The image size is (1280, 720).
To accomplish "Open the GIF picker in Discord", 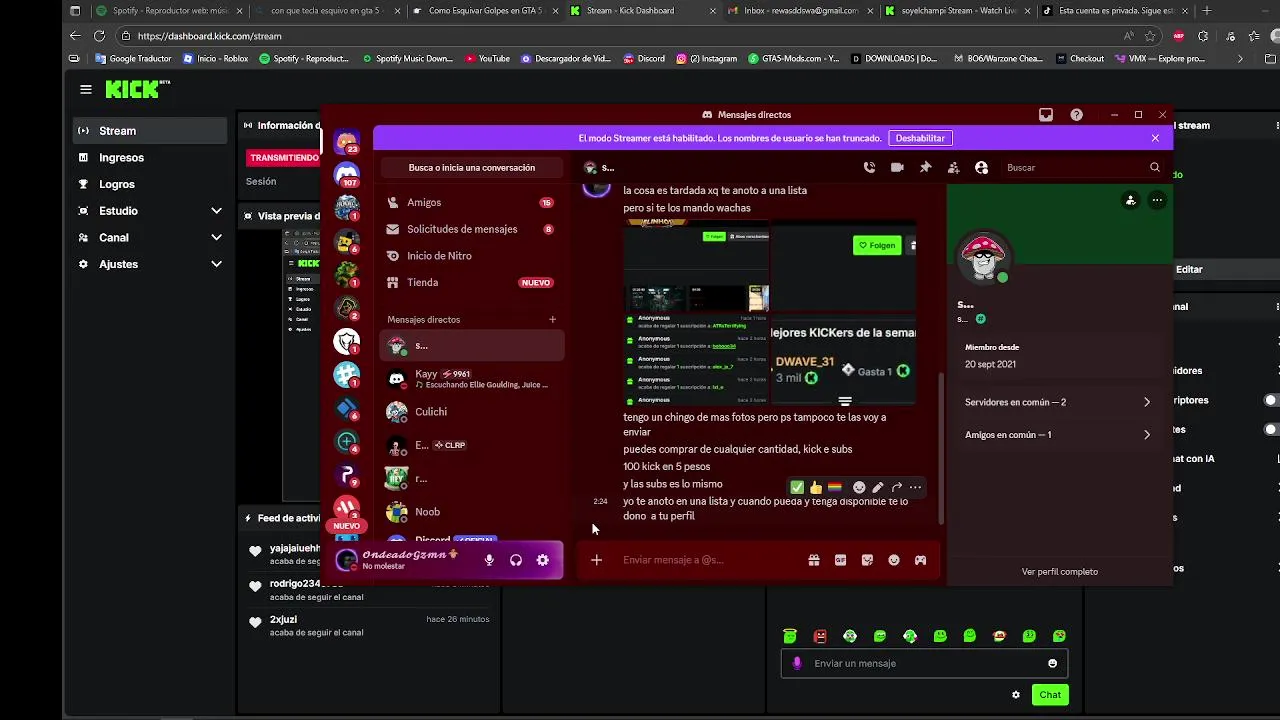I will click(x=841, y=560).
